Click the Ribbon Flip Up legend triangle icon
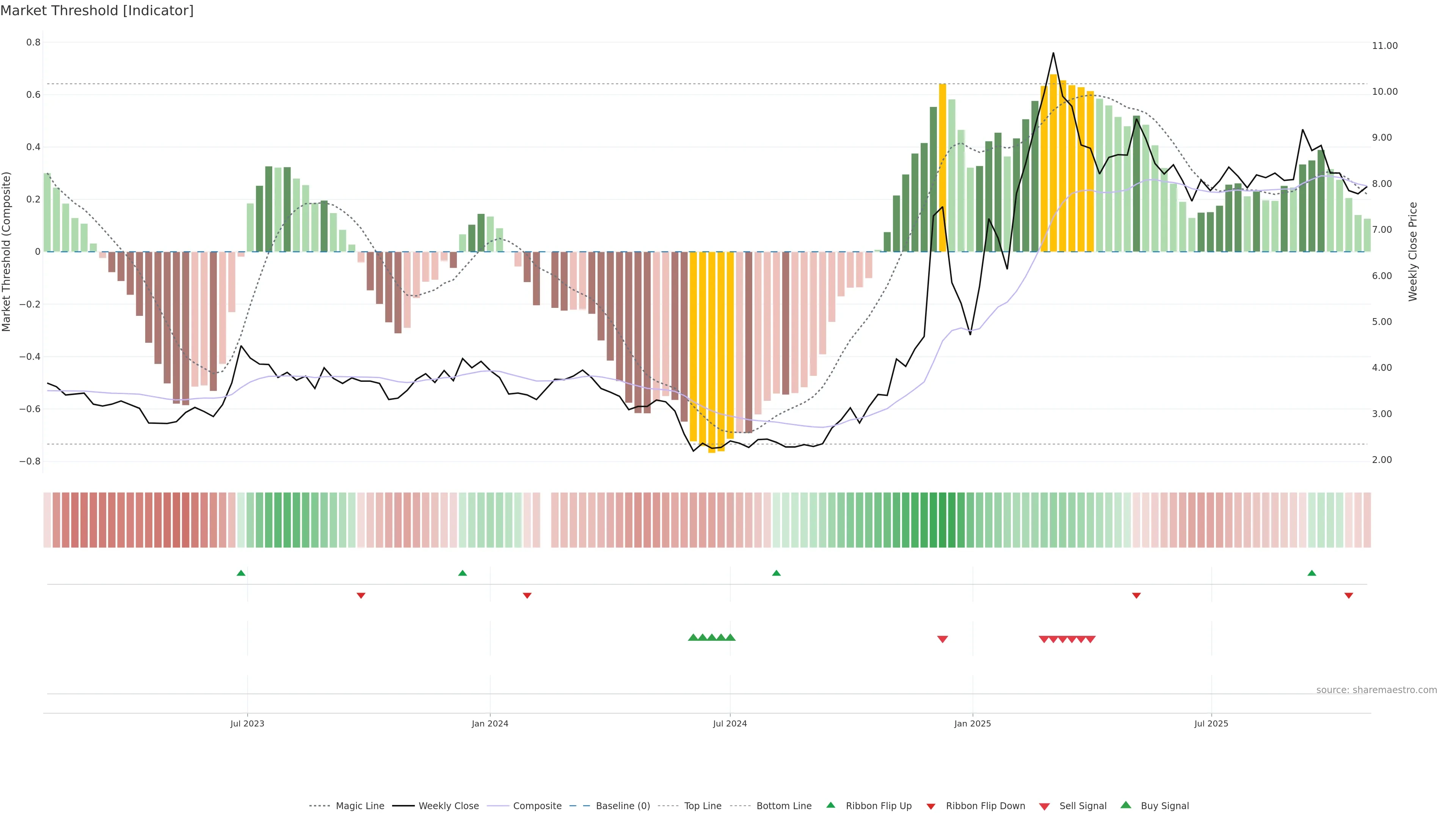 pyautogui.click(x=830, y=805)
